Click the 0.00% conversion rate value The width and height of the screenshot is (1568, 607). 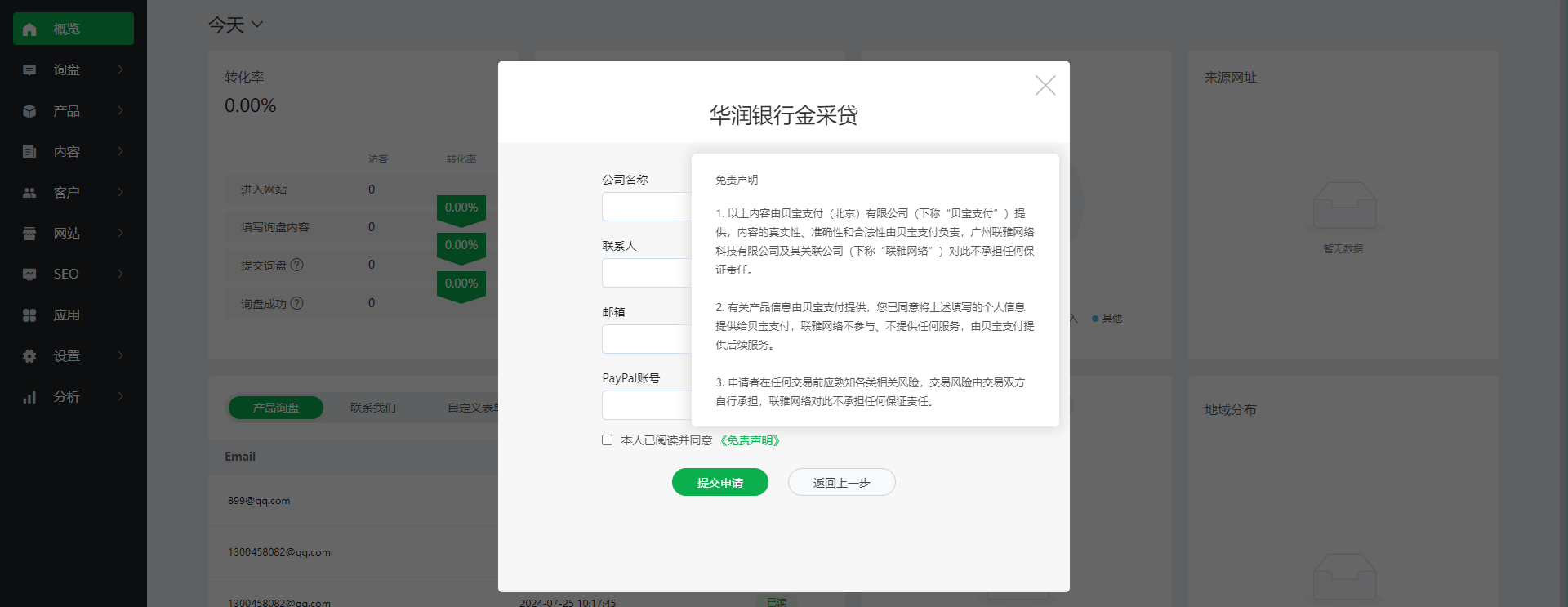pos(251,105)
